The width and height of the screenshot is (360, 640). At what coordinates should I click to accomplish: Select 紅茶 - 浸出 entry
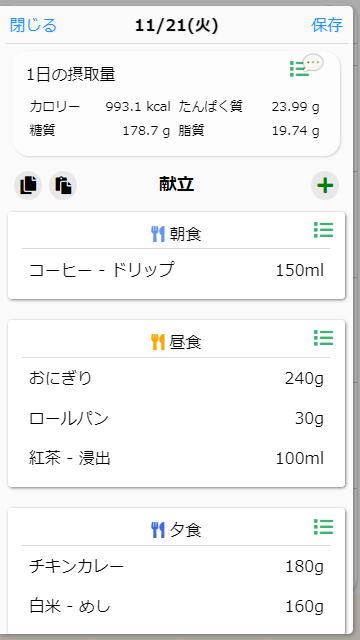tap(176, 459)
